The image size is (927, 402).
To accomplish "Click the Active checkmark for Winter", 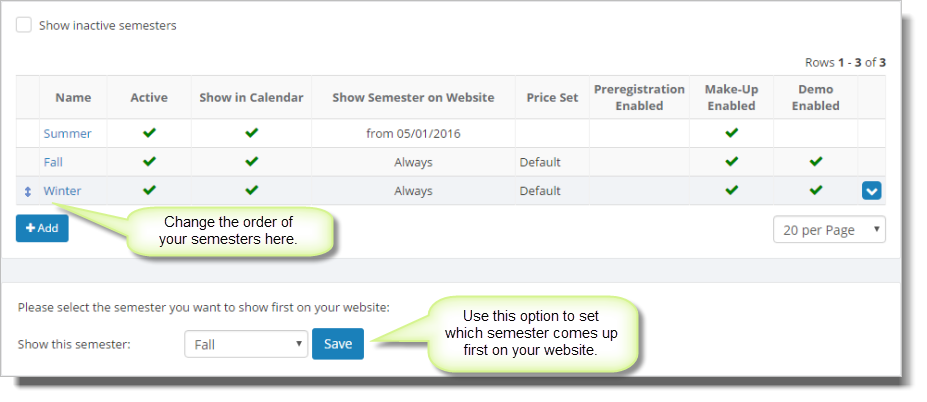I will pos(149,190).
